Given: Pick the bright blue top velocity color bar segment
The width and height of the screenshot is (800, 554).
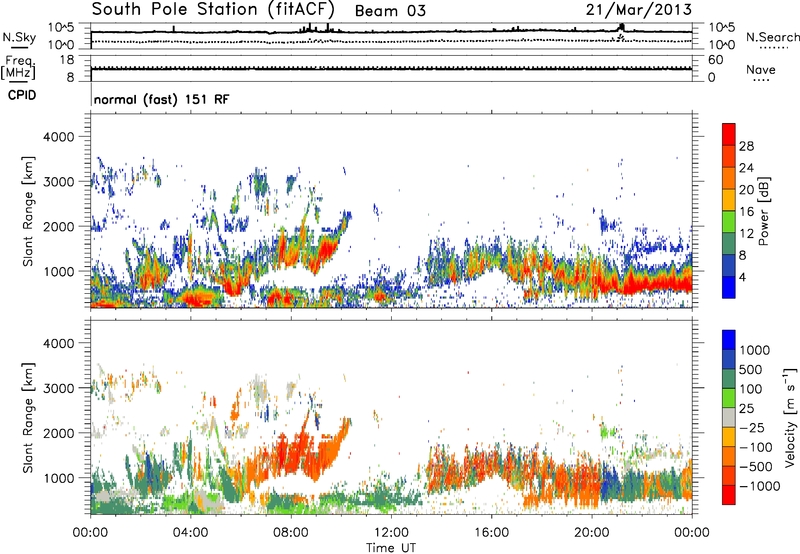Looking at the screenshot, I should pos(729,340).
